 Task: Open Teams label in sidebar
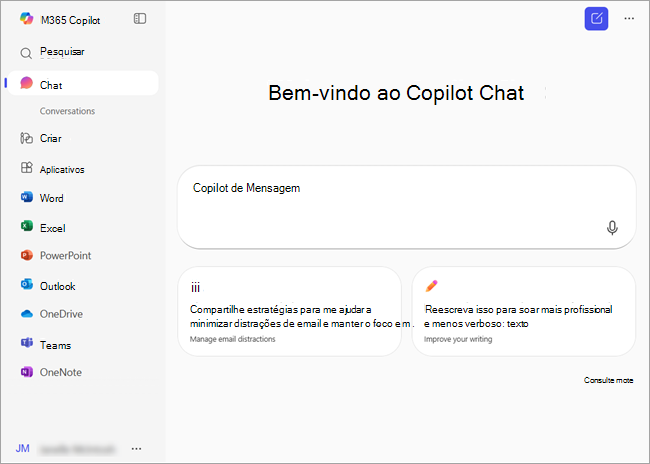tap(56, 345)
